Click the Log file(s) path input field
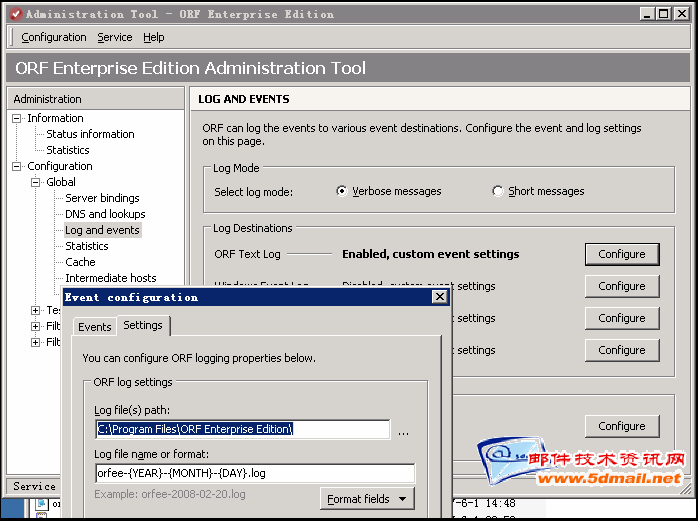The image size is (698, 521). click(242, 429)
